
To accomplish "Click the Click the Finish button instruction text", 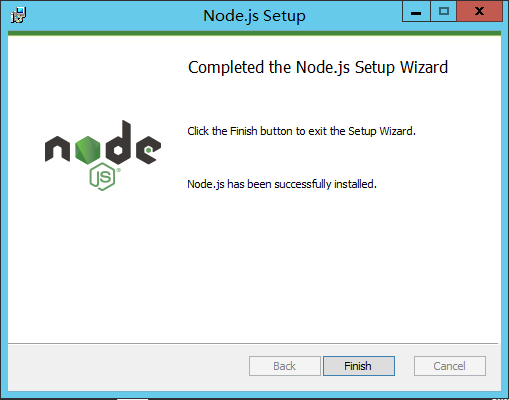I will coord(301,131).
